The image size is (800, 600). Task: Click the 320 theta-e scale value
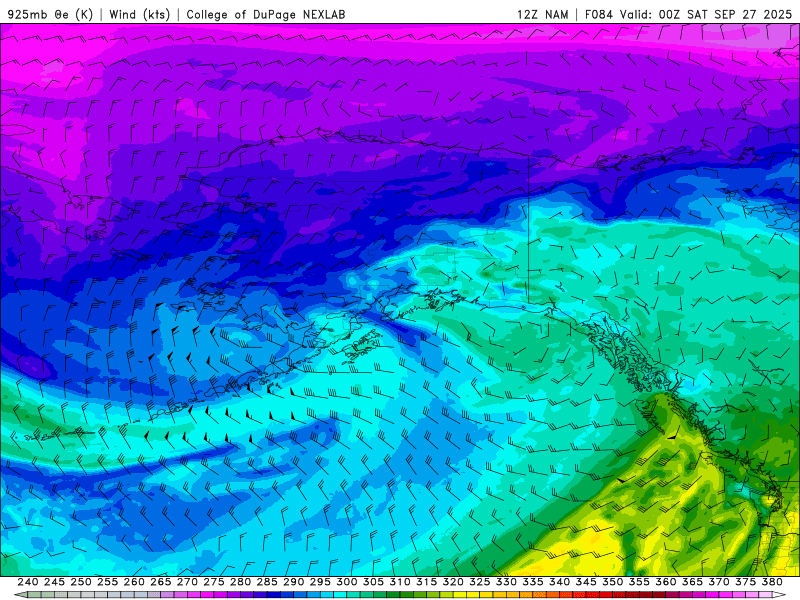click(x=453, y=582)
